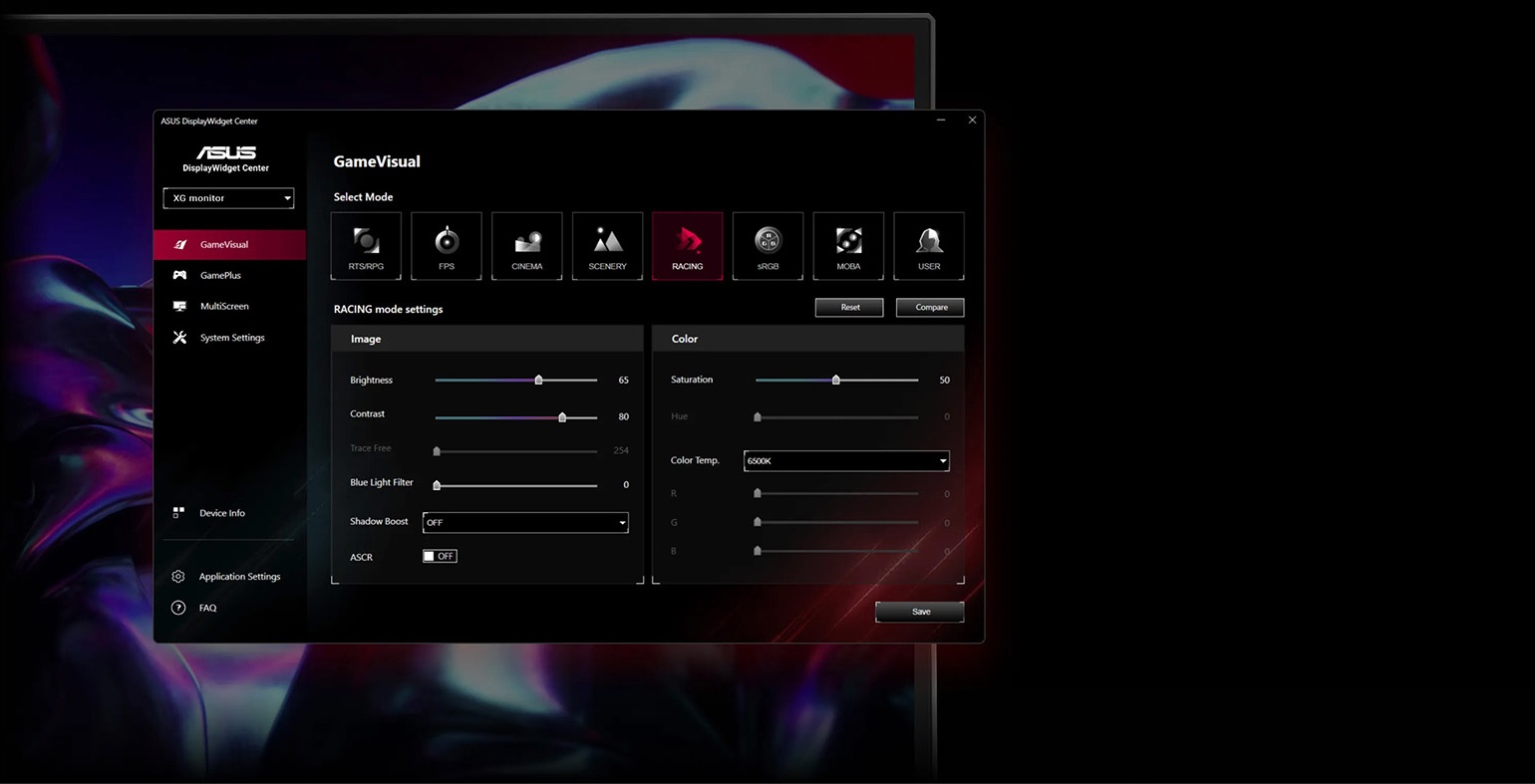Open the Color Temp. 6500K dropdown
This screenshot has height=784, width=1535.
point(846,460)
